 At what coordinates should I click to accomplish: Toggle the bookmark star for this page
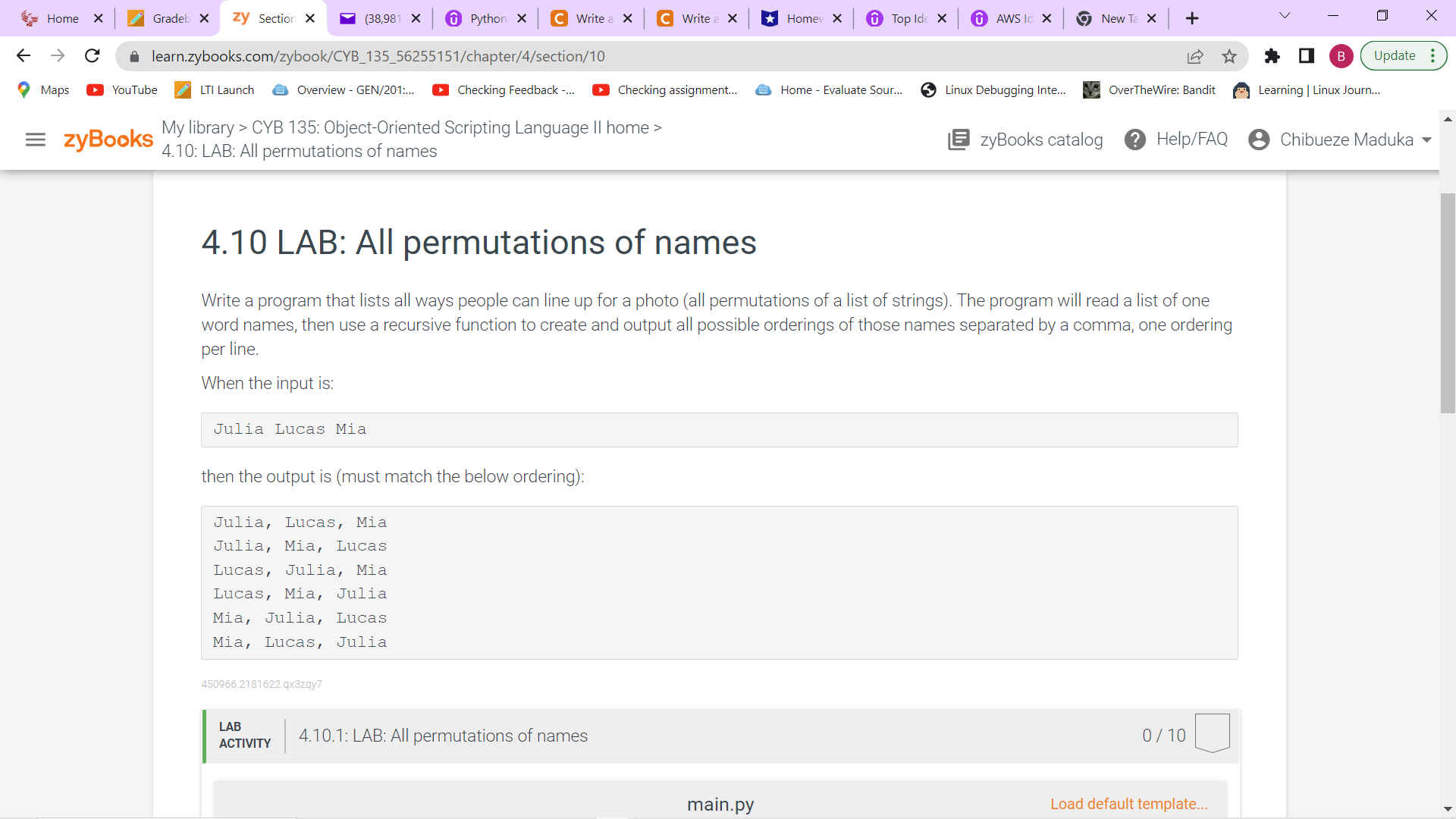tap(1229, 56)
